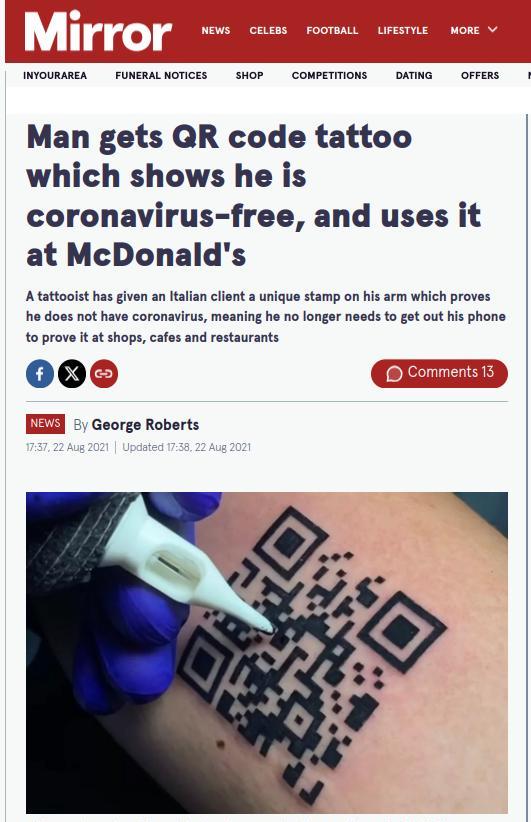Open the FOOTBALL menu item
The width and height of the screenshot is (531, 822).
[x=332, y=30]
